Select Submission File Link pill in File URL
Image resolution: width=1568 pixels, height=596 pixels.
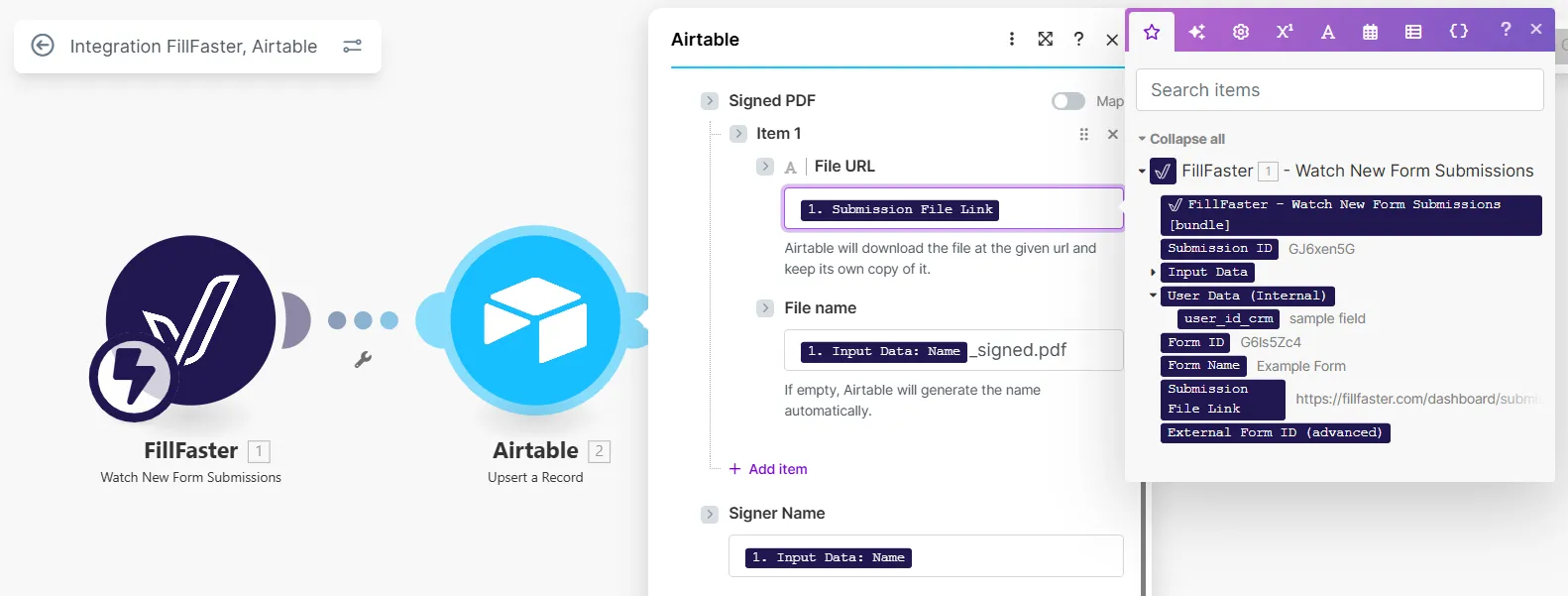pos(900,209)
